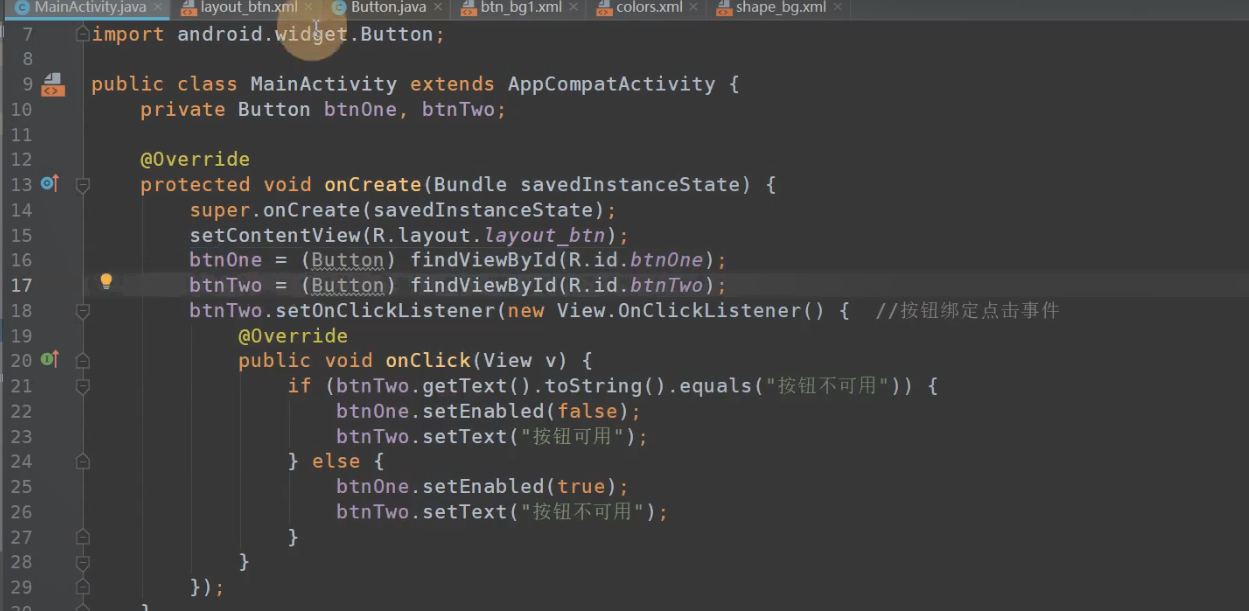
Task: Click the setContentView call on line 15
Action: pos(275,235)
